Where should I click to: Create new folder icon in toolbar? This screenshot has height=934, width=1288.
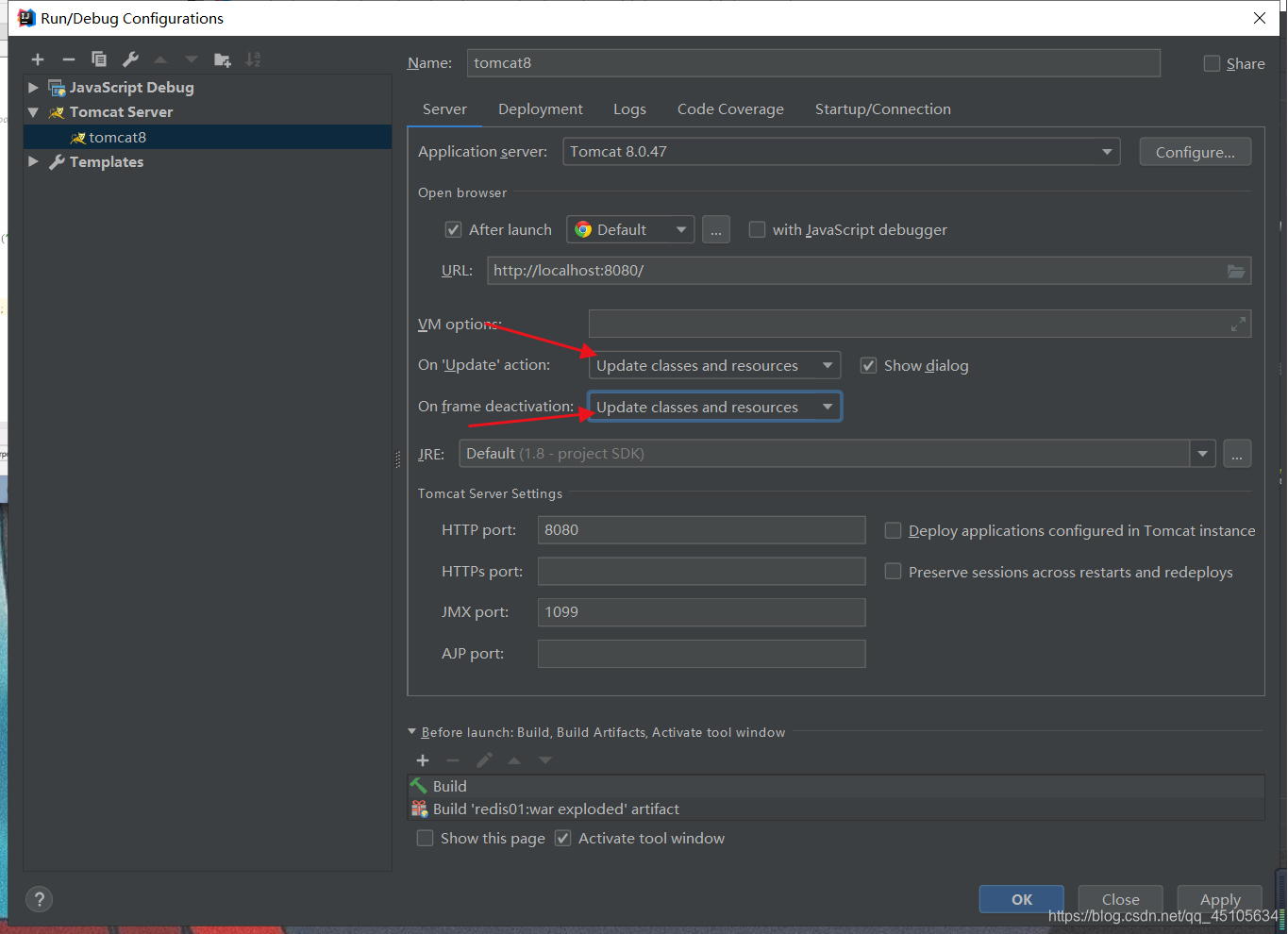click(x=223, y=59)
